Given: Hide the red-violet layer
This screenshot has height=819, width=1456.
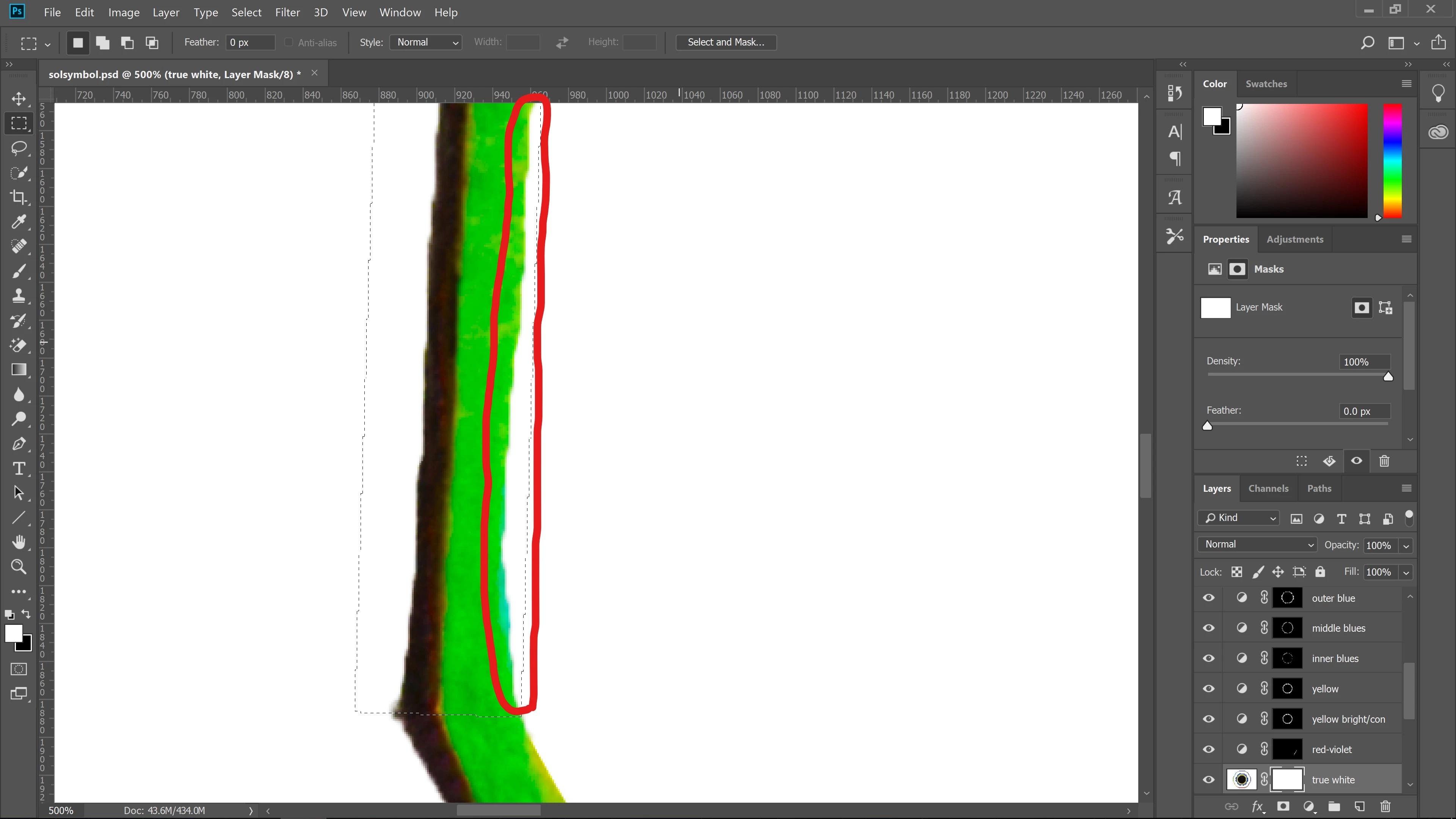Looking at the screenshot, I should [x=1208, y=750].
